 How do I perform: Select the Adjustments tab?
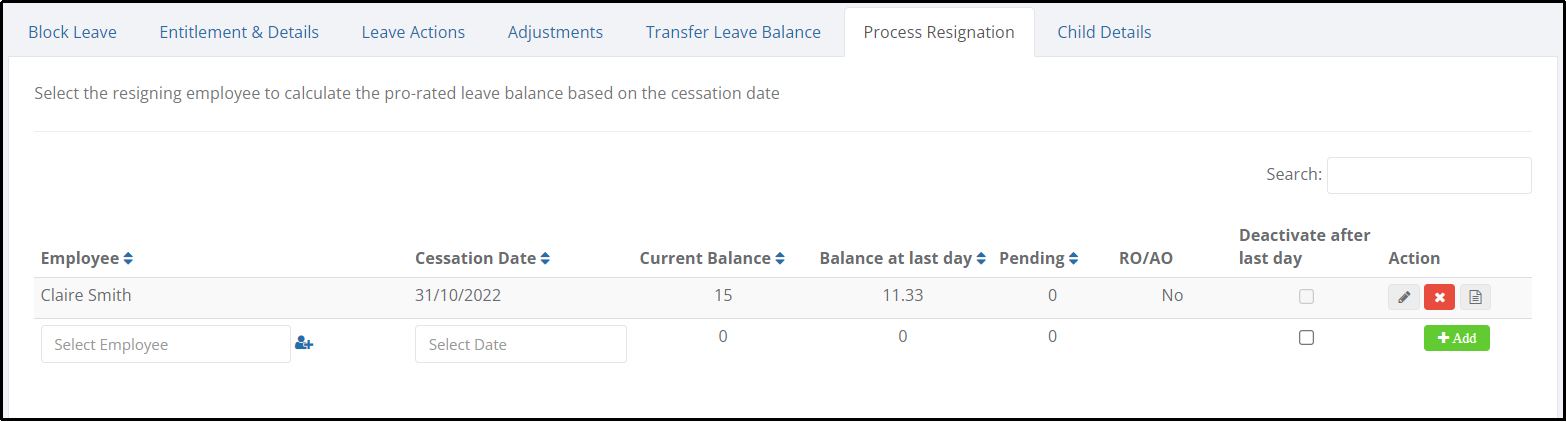(555, 32)
